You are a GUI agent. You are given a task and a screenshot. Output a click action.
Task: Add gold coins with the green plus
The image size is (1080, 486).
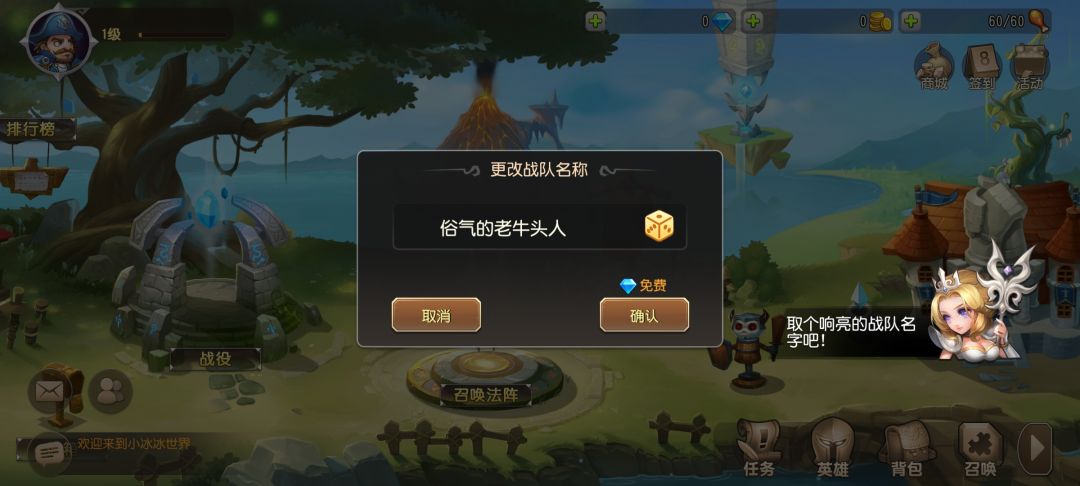(x=753, y=21)
